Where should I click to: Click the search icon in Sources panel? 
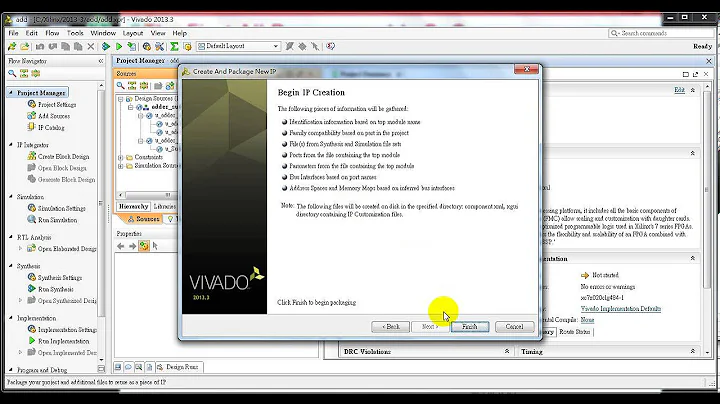point(120,86)
